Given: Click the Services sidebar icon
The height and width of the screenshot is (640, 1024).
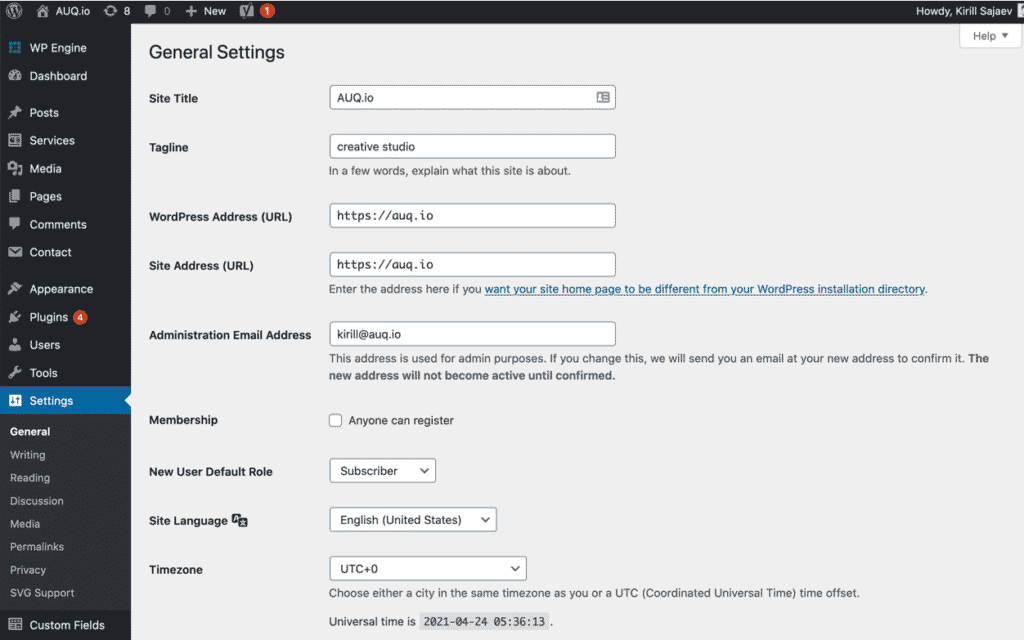Looking at the screenshot, I should tap(15, 140).
